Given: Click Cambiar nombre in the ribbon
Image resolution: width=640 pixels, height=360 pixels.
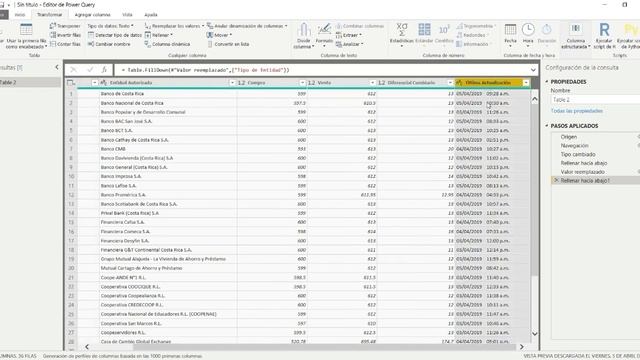Looking at the screenshot, I should [109, 44].
